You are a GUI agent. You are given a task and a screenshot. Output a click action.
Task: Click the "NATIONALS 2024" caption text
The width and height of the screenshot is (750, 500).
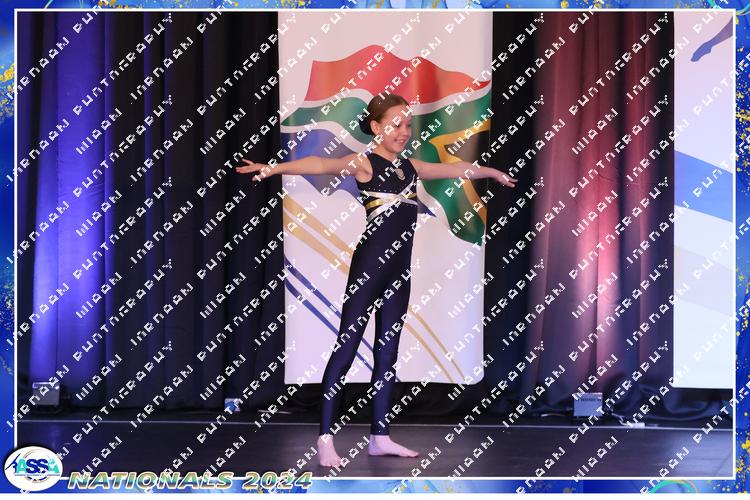[190, 480]
